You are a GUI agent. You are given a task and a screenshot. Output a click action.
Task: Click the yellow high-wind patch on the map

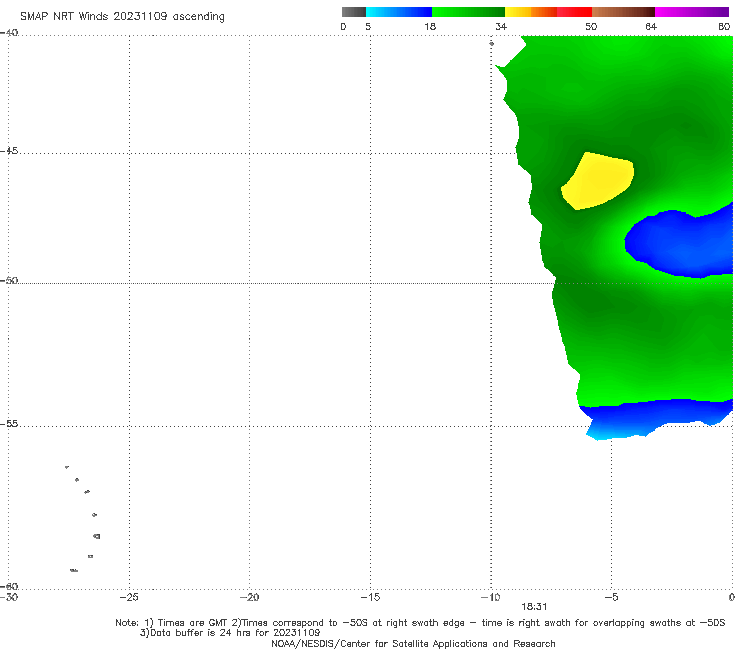[598, 181]
